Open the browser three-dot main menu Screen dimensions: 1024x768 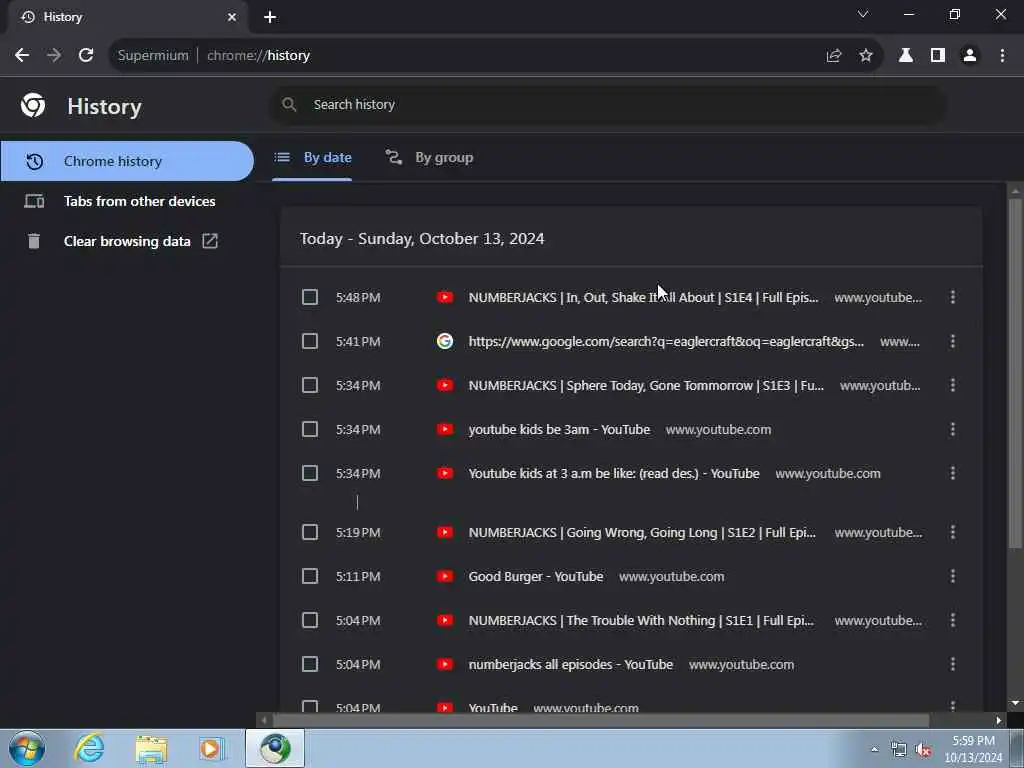pos(1002,56)
